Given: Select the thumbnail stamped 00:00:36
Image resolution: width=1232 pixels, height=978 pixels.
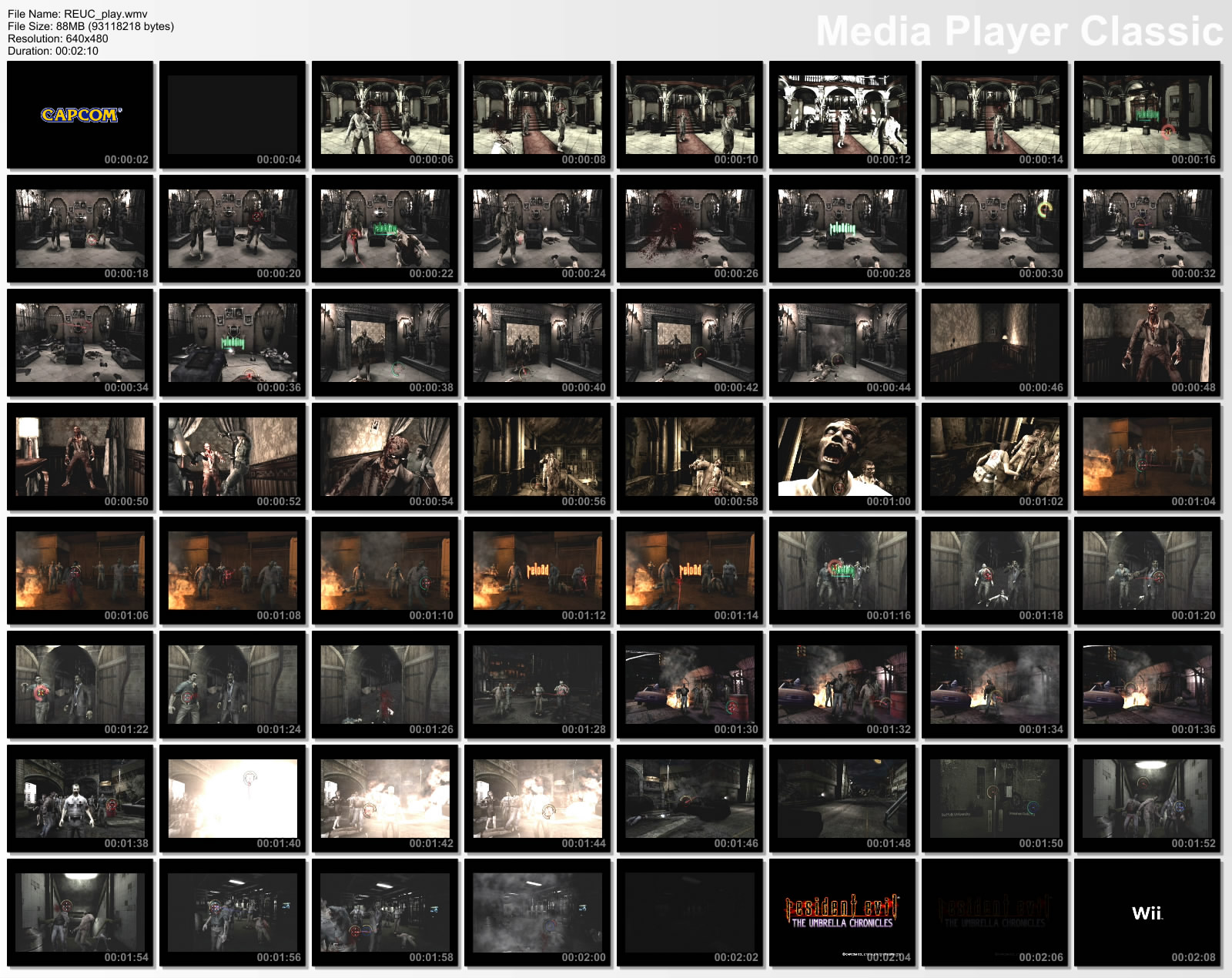Looking at the screenshot, I should [233, 343].
